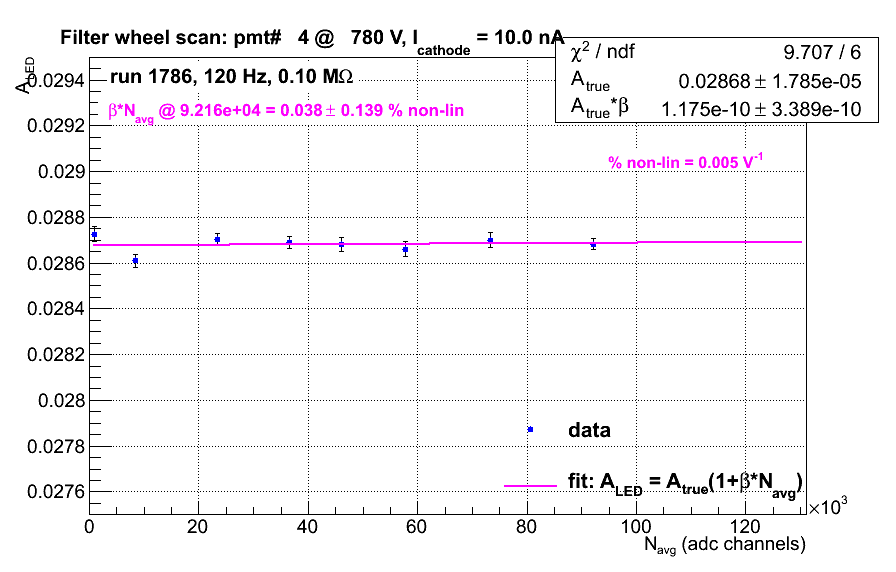Click the x-axis label 80

click(x=526, y=526)
